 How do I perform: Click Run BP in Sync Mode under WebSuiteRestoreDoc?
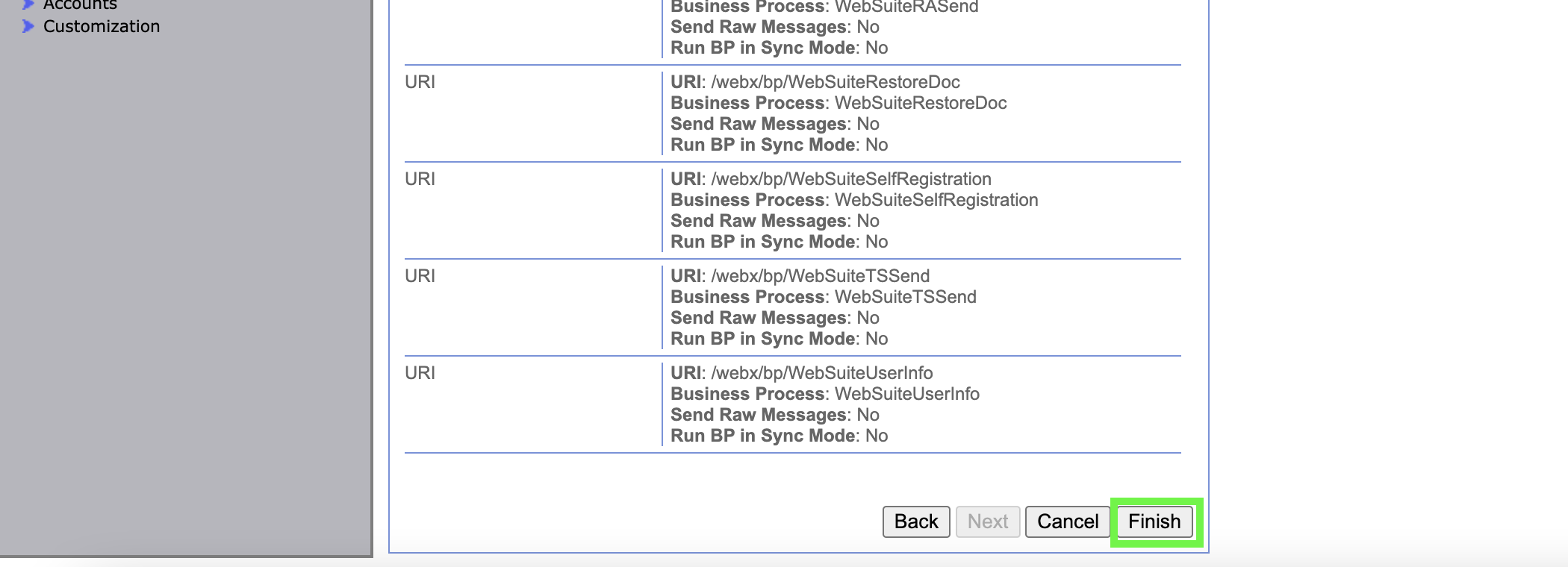tap(780, 145)
